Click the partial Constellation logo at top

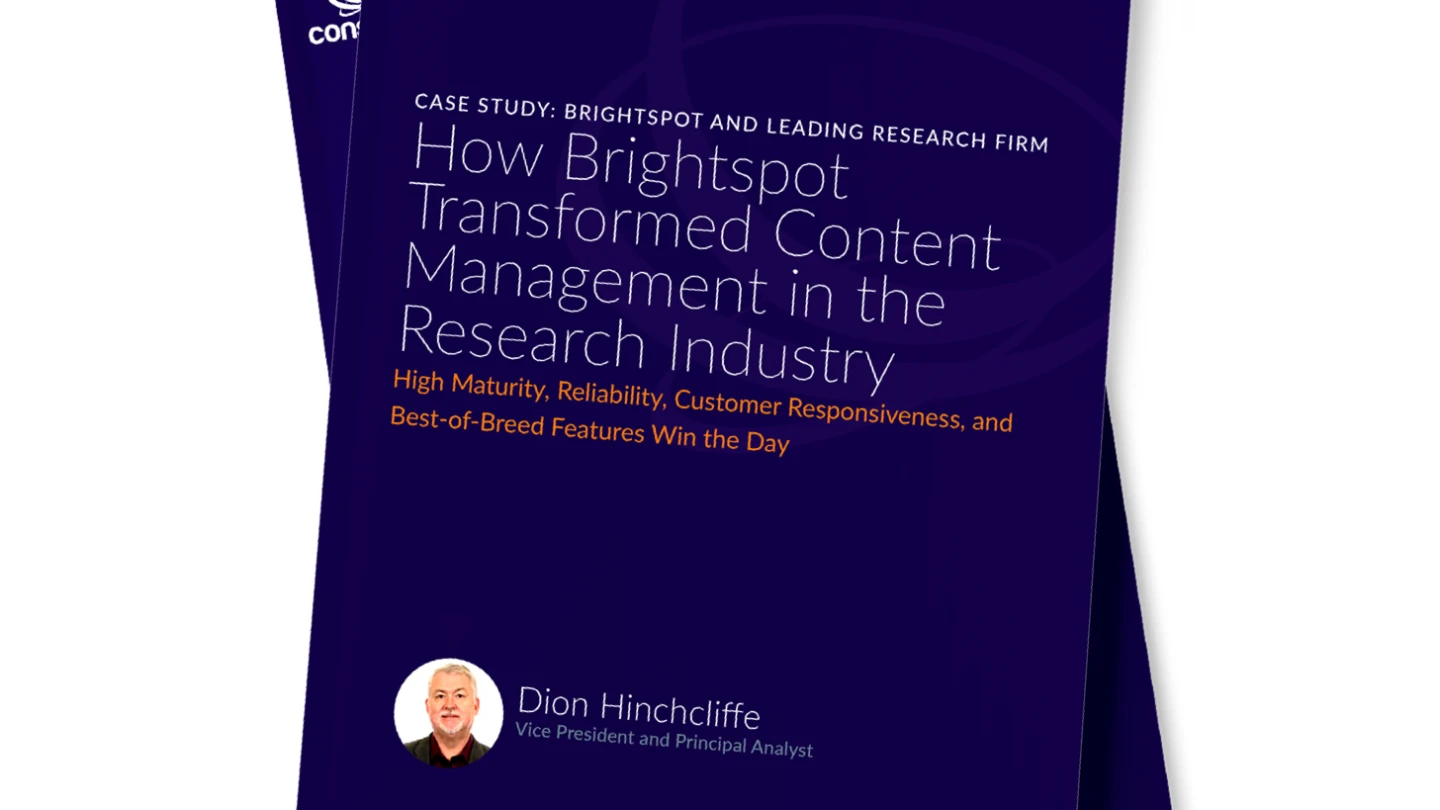click(x=332, y=26)
